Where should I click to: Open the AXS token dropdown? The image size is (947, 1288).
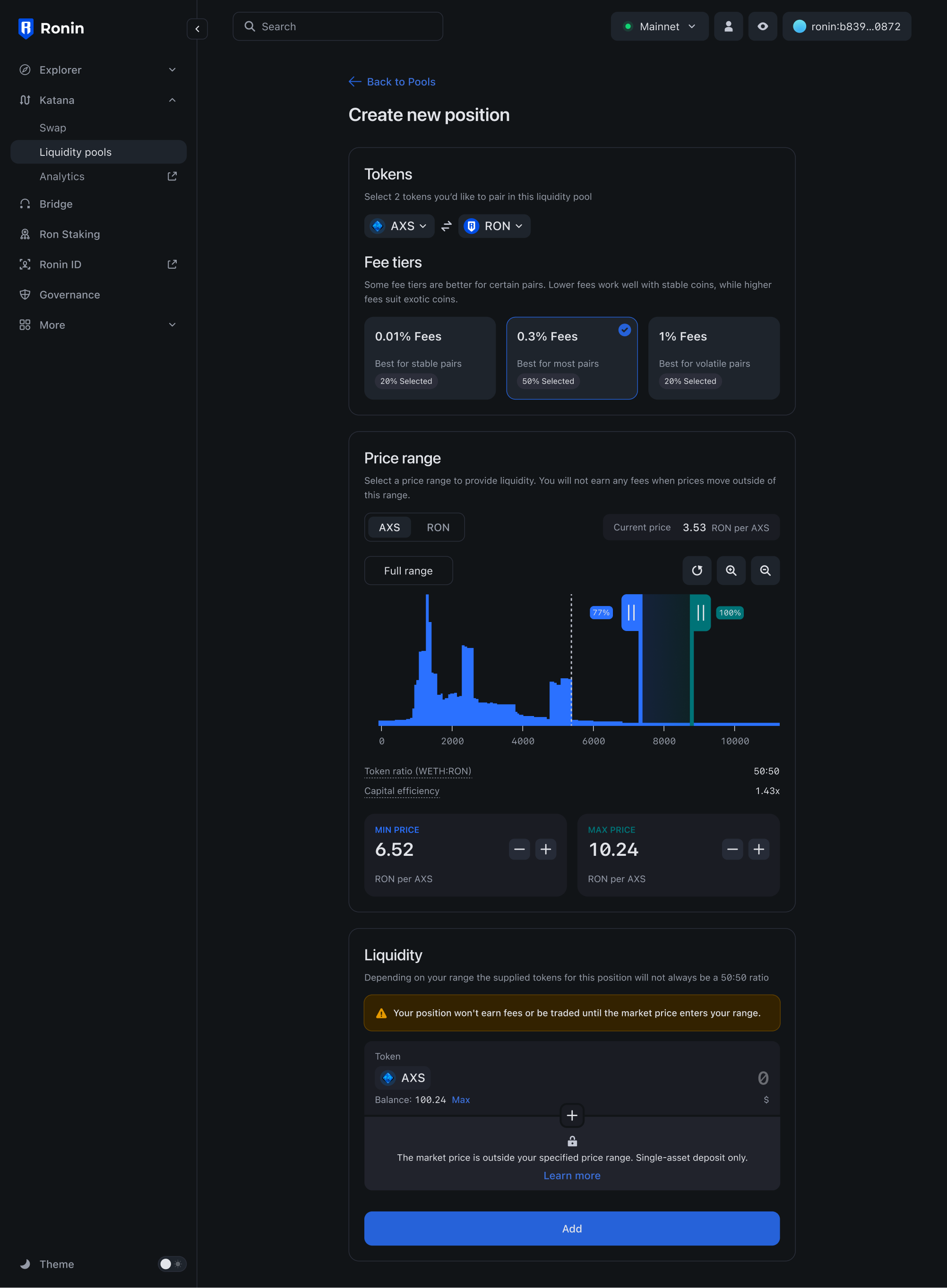(399, 226)
